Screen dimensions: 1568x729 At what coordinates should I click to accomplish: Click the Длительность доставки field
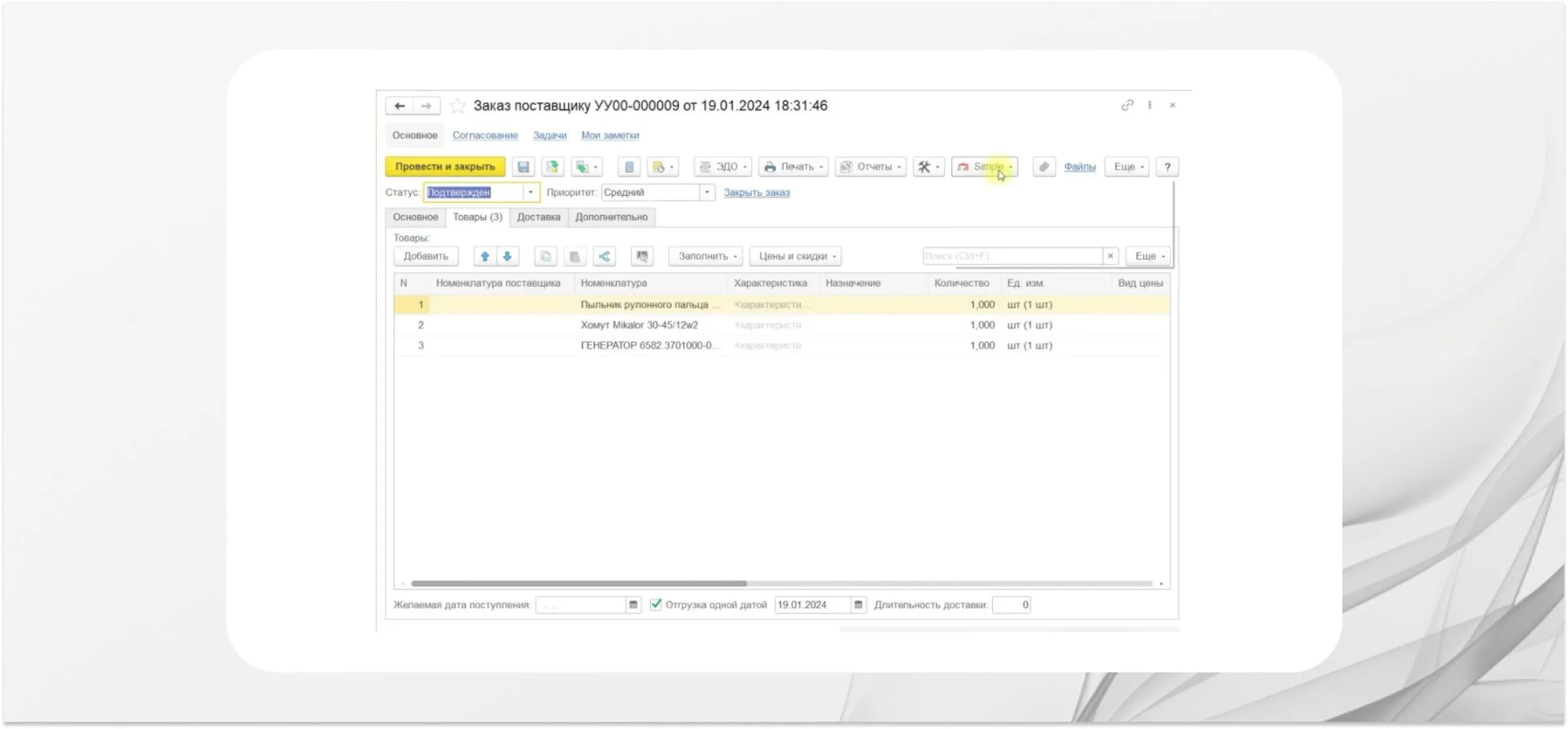pyautogui.click(x=1011, y=606)
